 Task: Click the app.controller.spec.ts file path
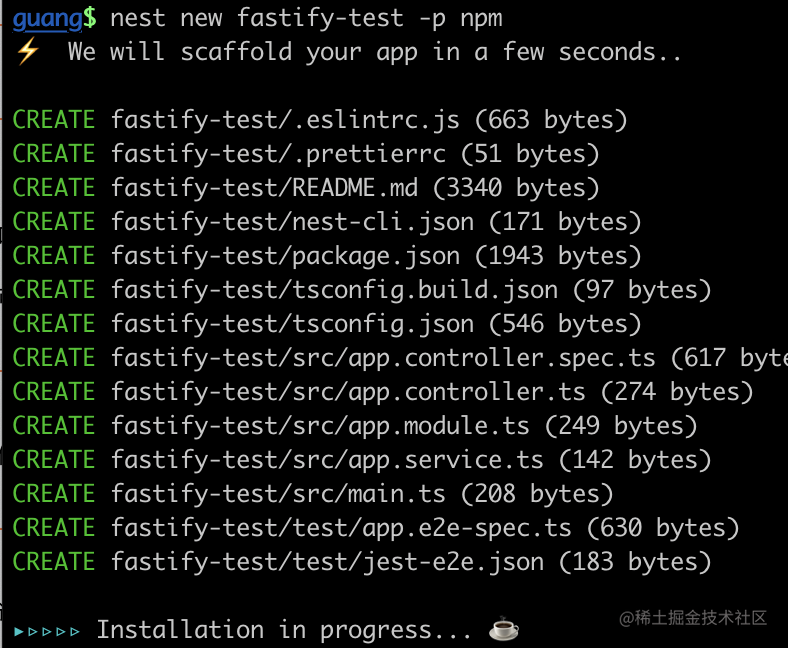pyautogui.click(x=383, y=358)
